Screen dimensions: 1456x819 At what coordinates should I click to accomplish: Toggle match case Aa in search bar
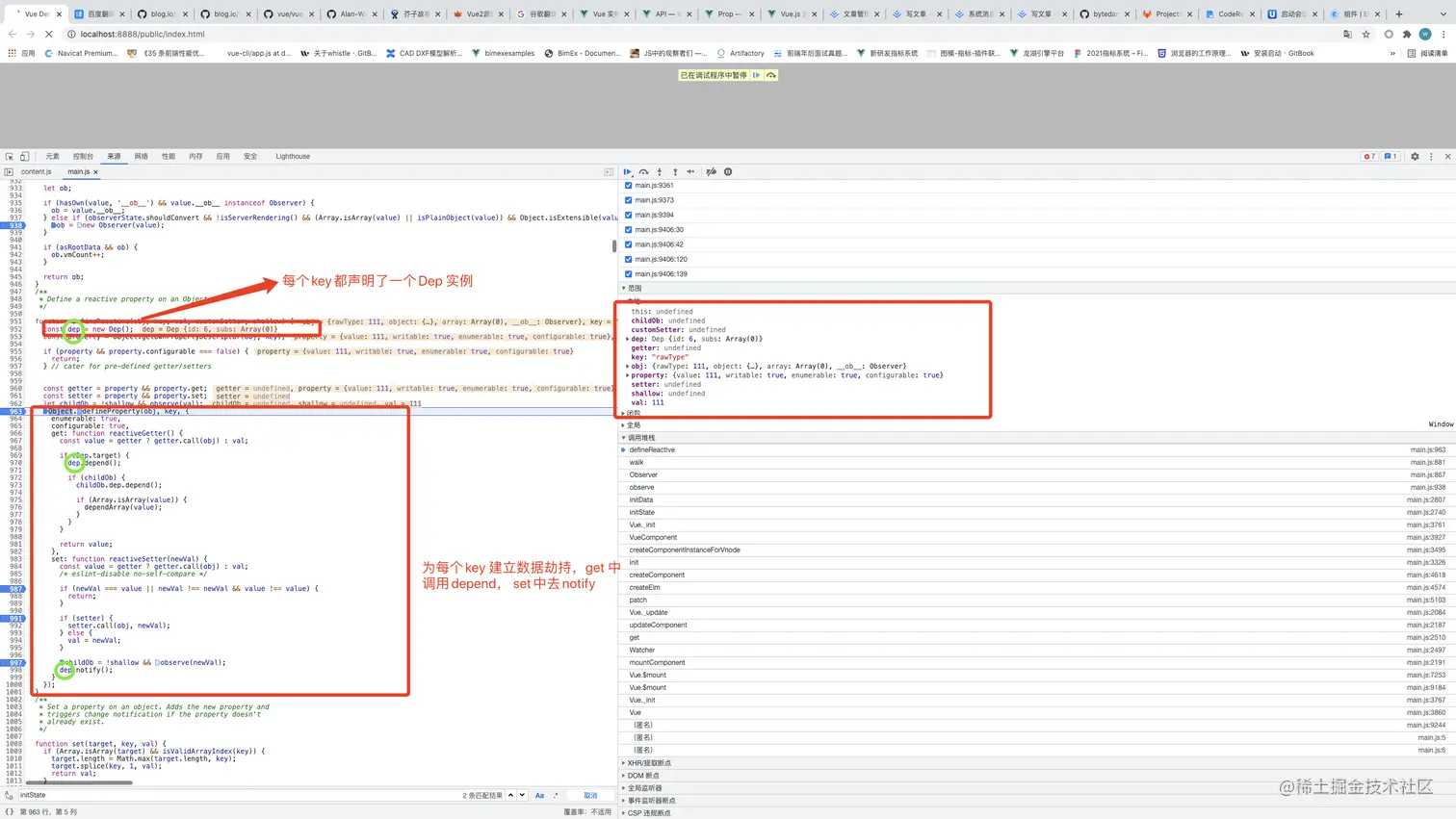pos(539,795)
